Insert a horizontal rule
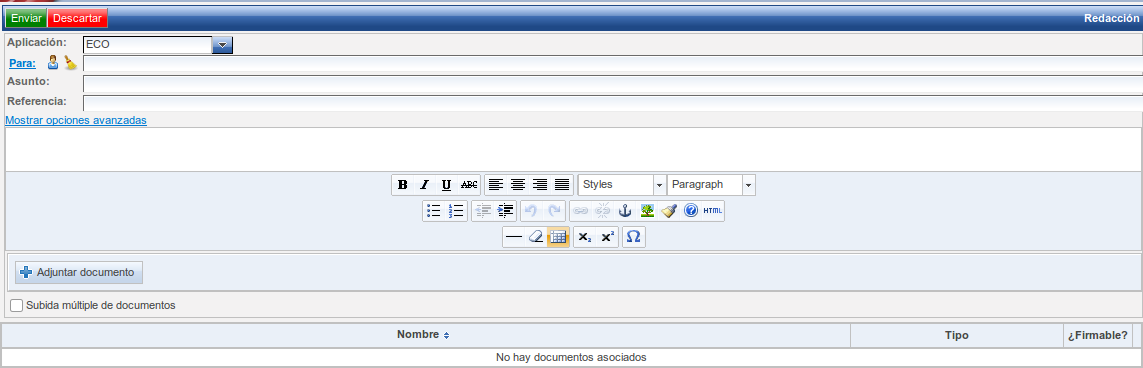The height and width of the screenshot is (368, 1143). [514, 237]
